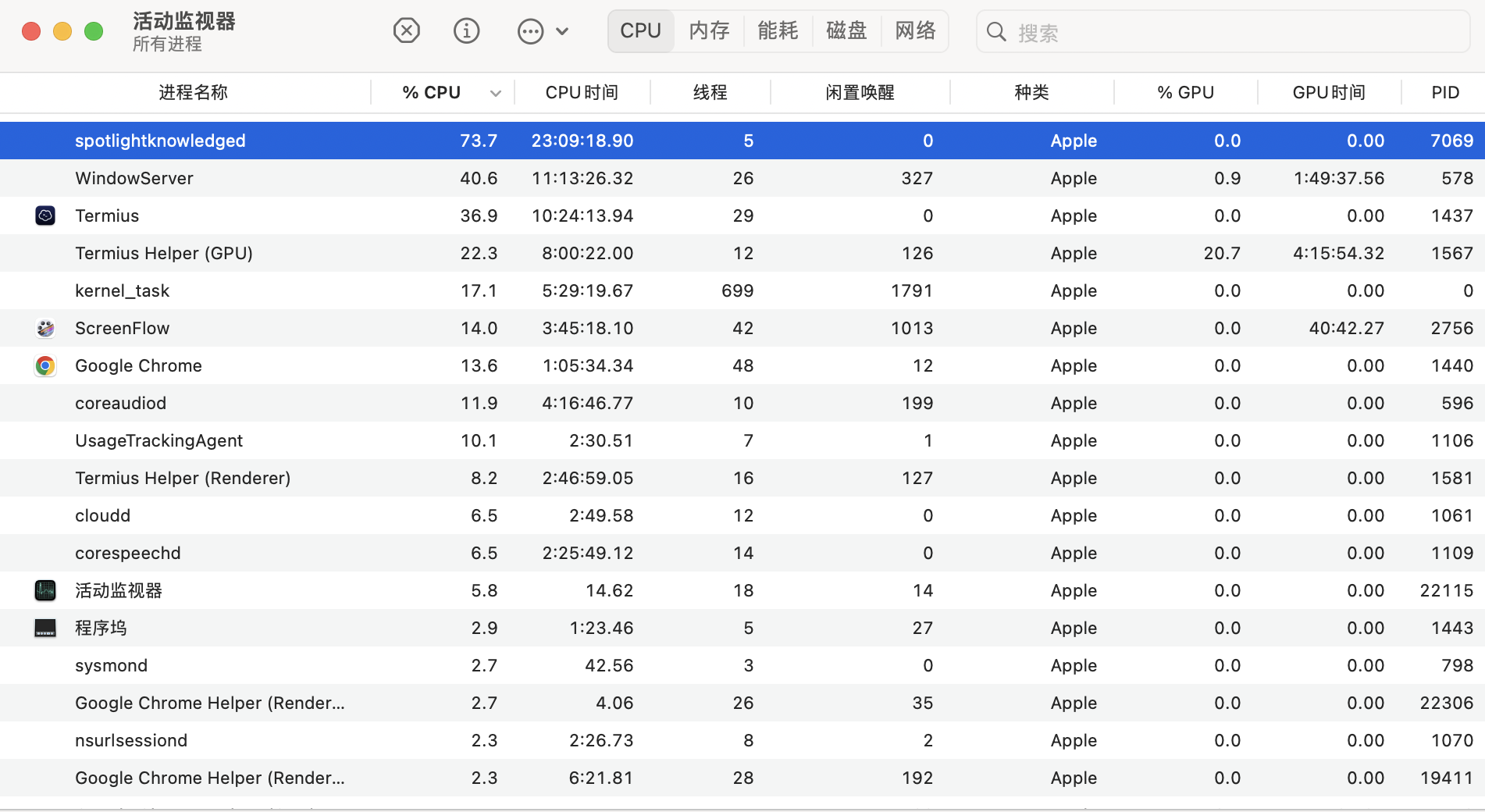Screen dimensions: 1485x812
Task: Select the 活动监视器 process name
Action: coord(119,590)
